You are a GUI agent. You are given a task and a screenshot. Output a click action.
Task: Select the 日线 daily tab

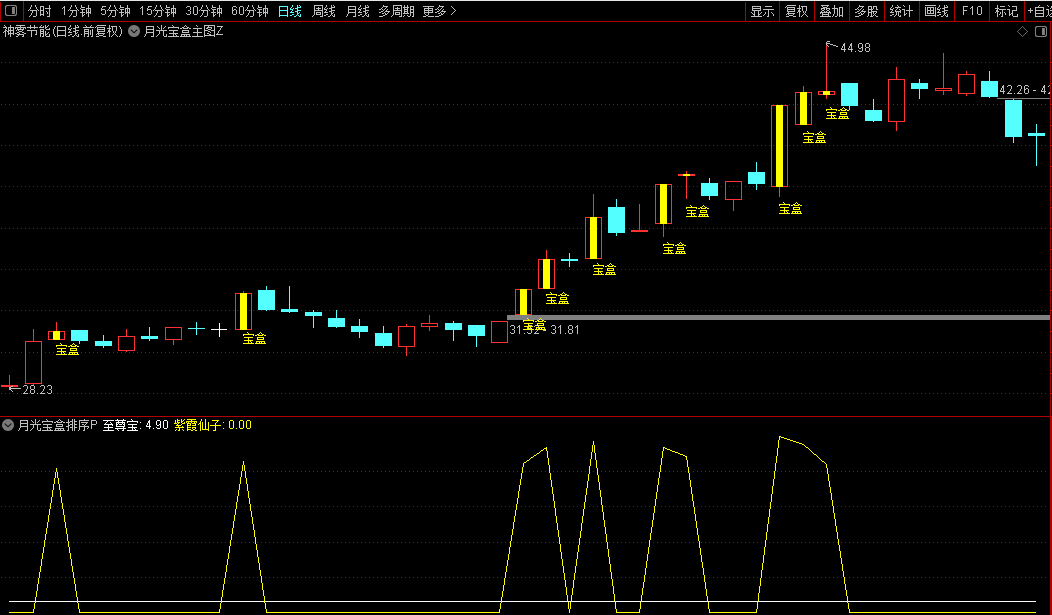tap(290, 11)
